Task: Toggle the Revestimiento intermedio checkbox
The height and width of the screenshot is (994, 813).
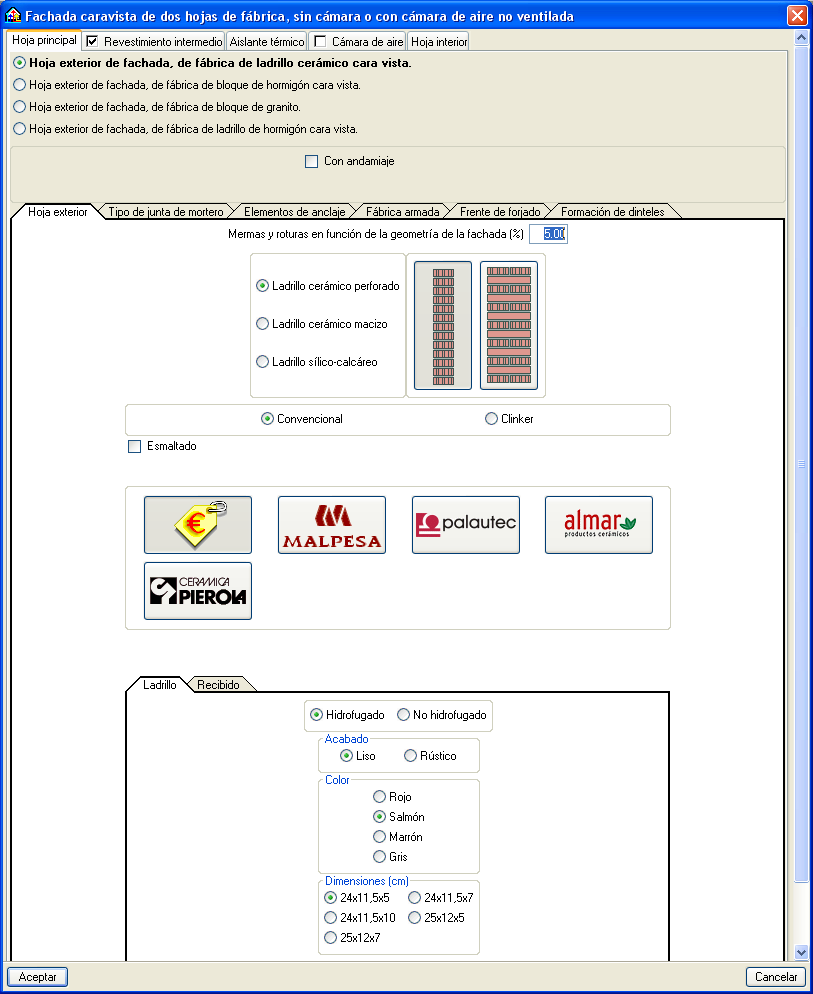Action: coord(92,42)
